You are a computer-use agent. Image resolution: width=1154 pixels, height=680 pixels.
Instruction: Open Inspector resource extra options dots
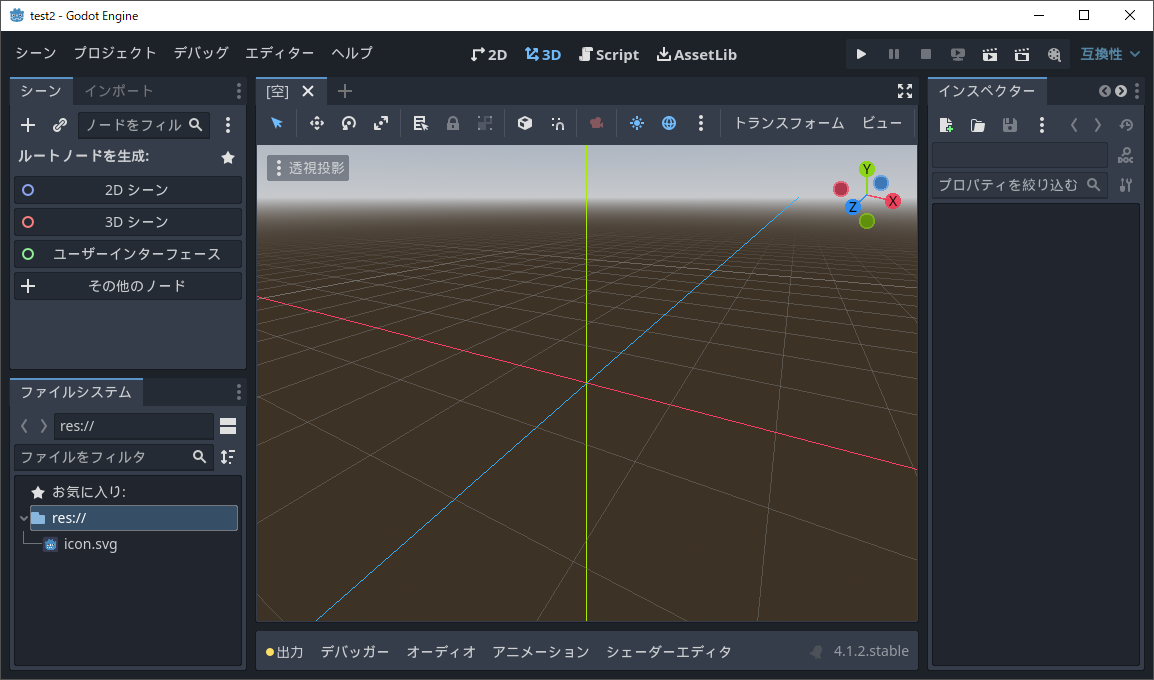(x=1041, y=125)
